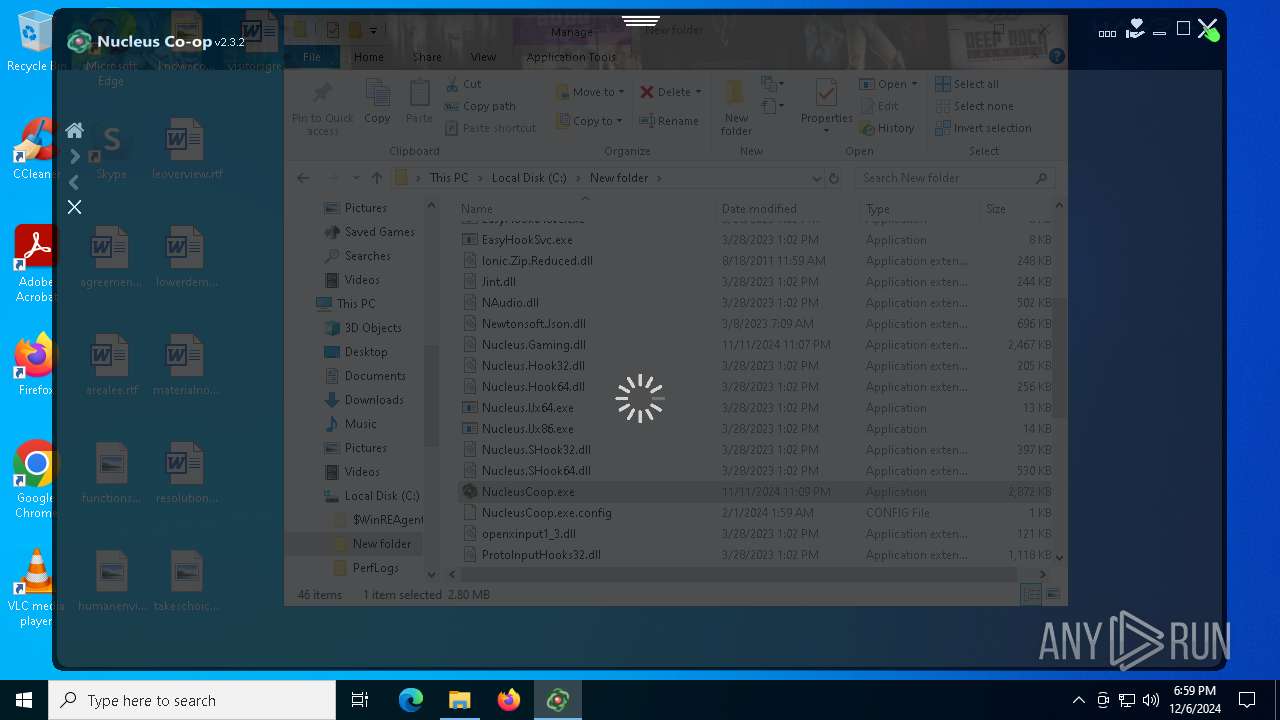Open Task View from the taskbar
Image resolution: width=1280 pixels, height=720 pixels.
360,700
